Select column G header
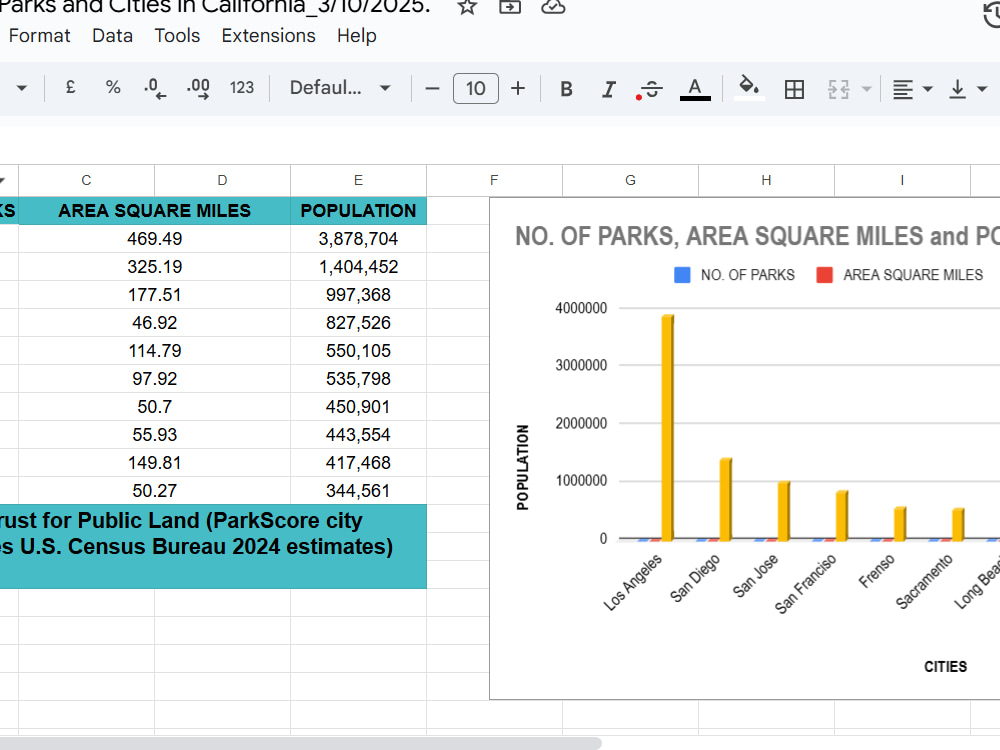Image resolution: width=1000 pixels, height=750 pixels. pyautogui.click(x=630, y=180)
